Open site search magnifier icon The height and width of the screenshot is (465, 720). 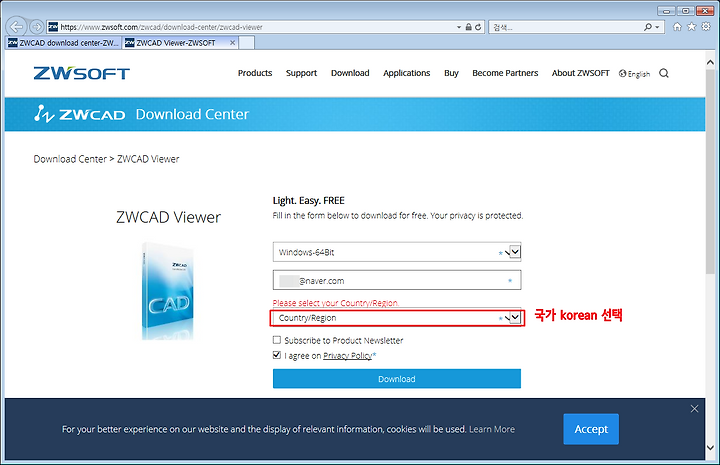pos(664,73)
